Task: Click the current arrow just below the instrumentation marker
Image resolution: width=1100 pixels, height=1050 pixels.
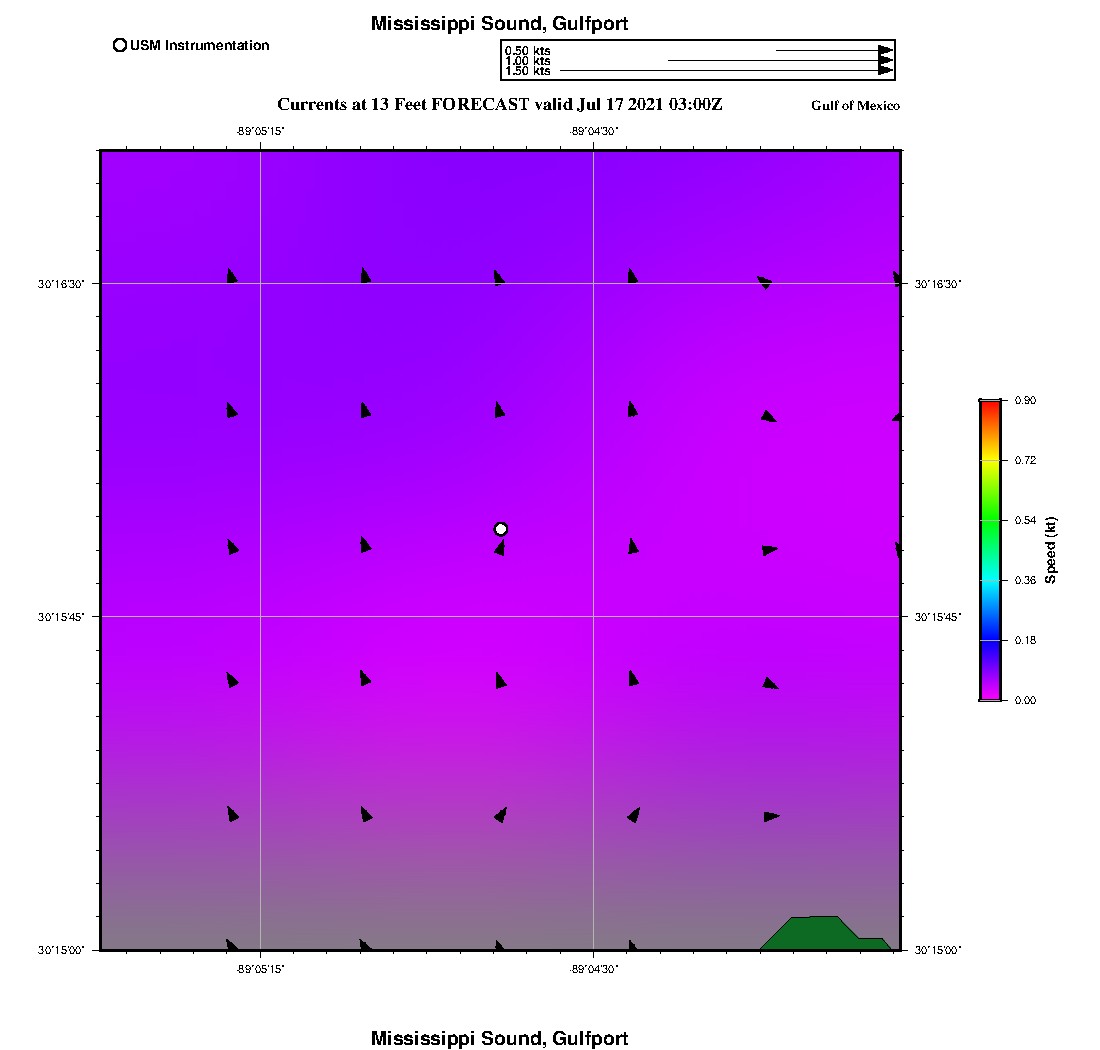Action: point(499,548)
